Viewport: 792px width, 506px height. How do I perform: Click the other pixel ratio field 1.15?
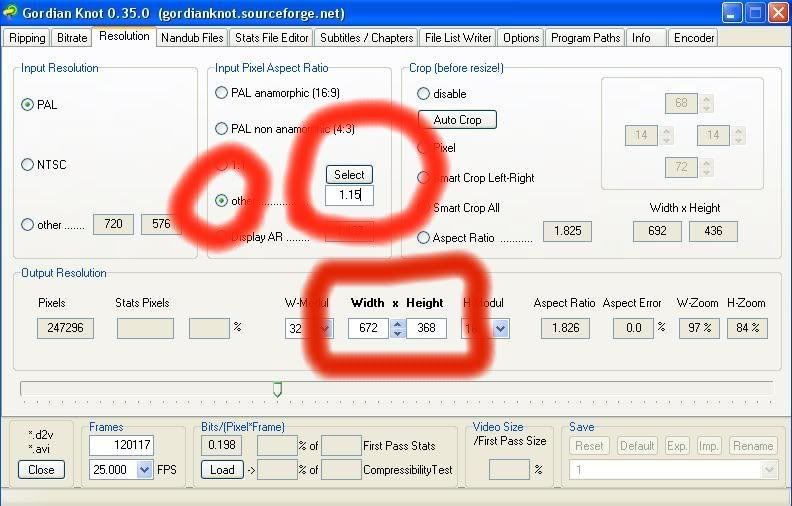pos(349,195)
